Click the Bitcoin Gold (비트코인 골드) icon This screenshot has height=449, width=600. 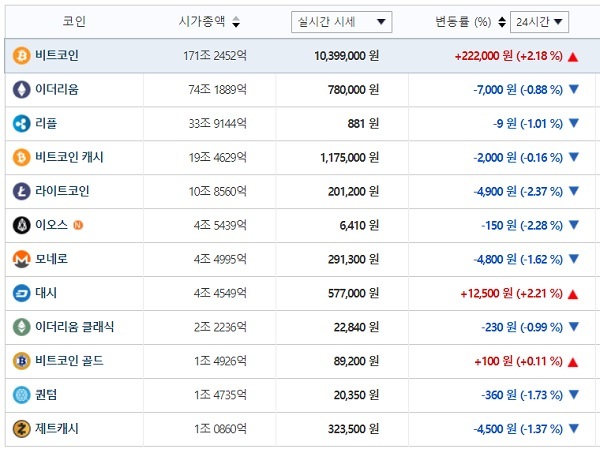[x=22, y=361]
